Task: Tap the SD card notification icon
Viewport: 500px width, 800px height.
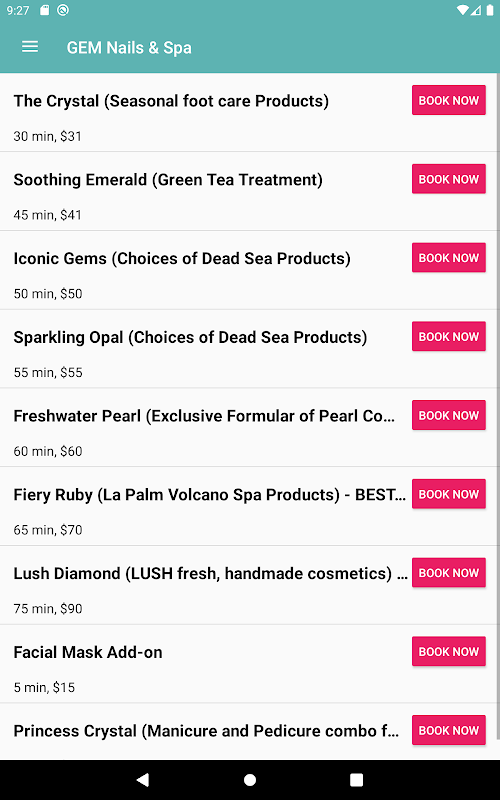Action: click(44, 10)
